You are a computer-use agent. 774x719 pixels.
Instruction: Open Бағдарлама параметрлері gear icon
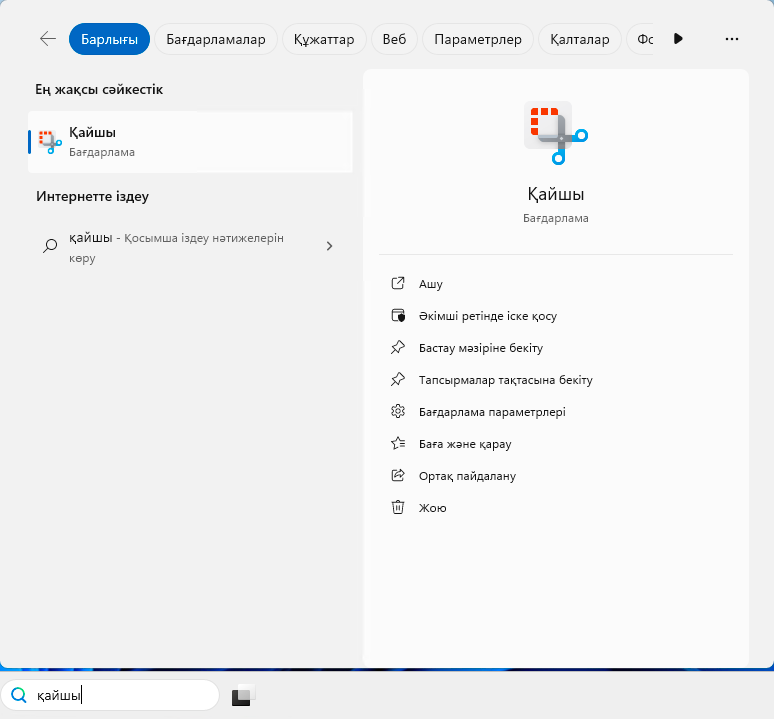click(x=398, y=412)
